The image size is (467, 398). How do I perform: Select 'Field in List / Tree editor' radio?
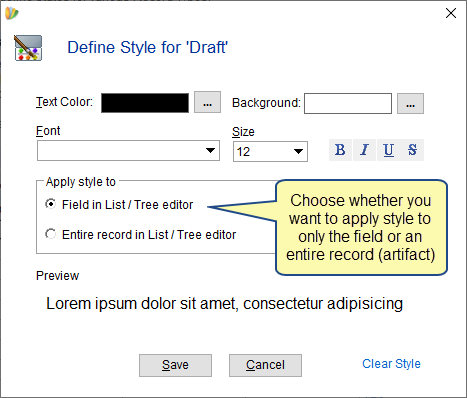(x=51, y=204)
